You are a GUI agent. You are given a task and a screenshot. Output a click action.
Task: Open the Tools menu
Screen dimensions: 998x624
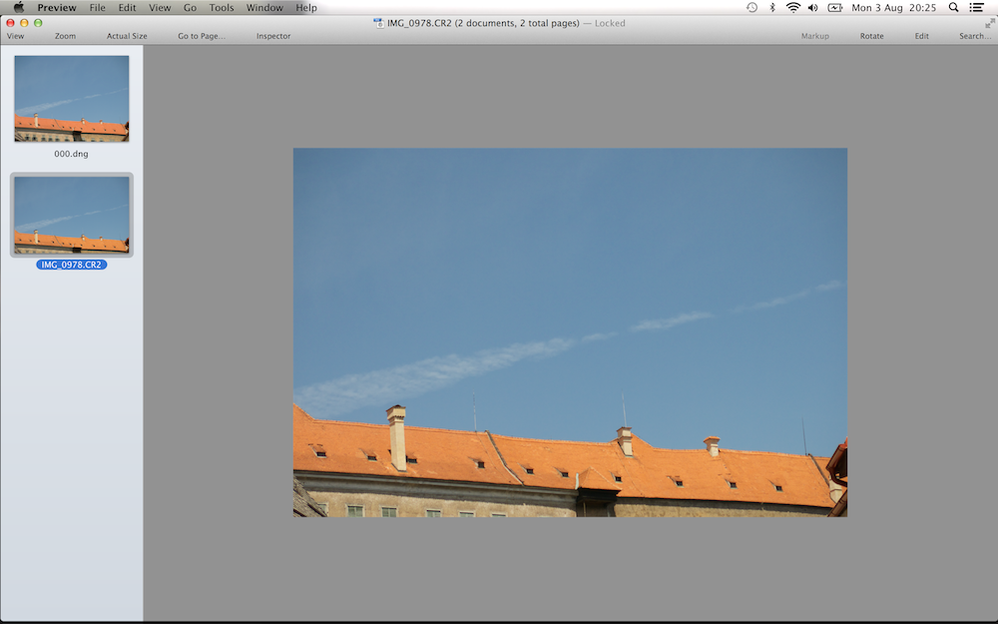[x=221, y=7]
